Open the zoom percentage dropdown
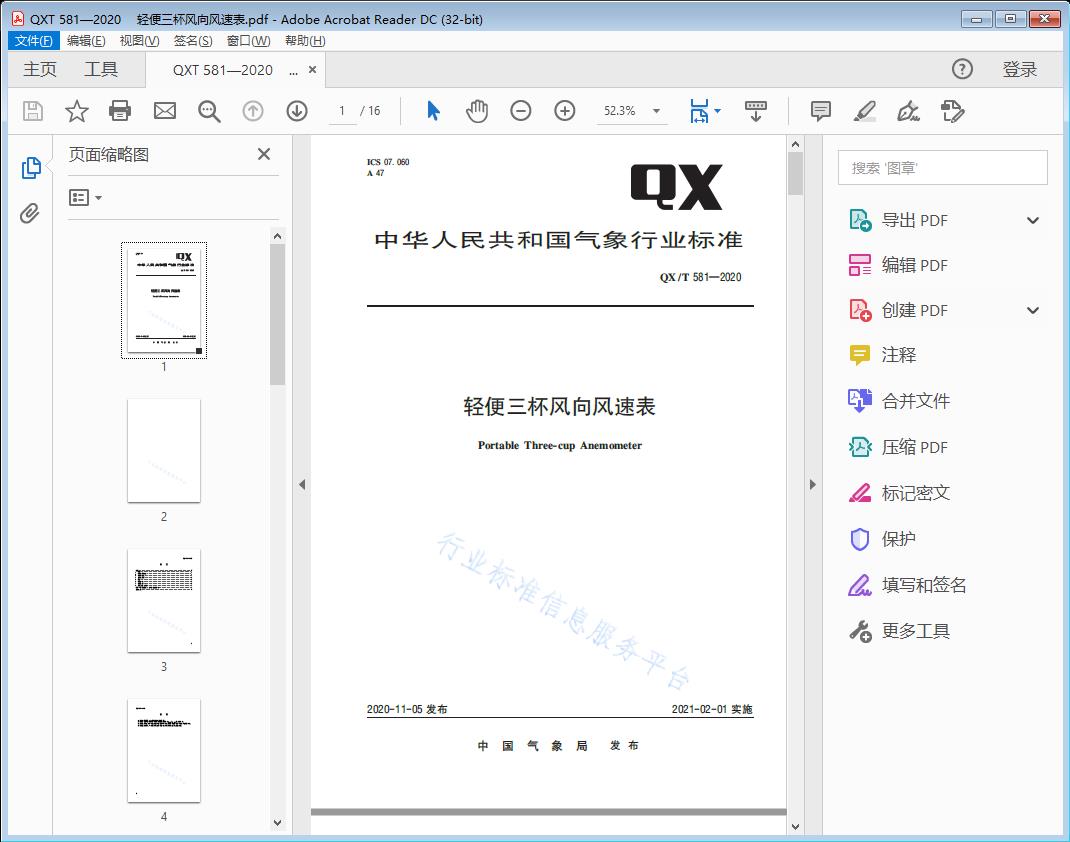 [x=656, y=111]
